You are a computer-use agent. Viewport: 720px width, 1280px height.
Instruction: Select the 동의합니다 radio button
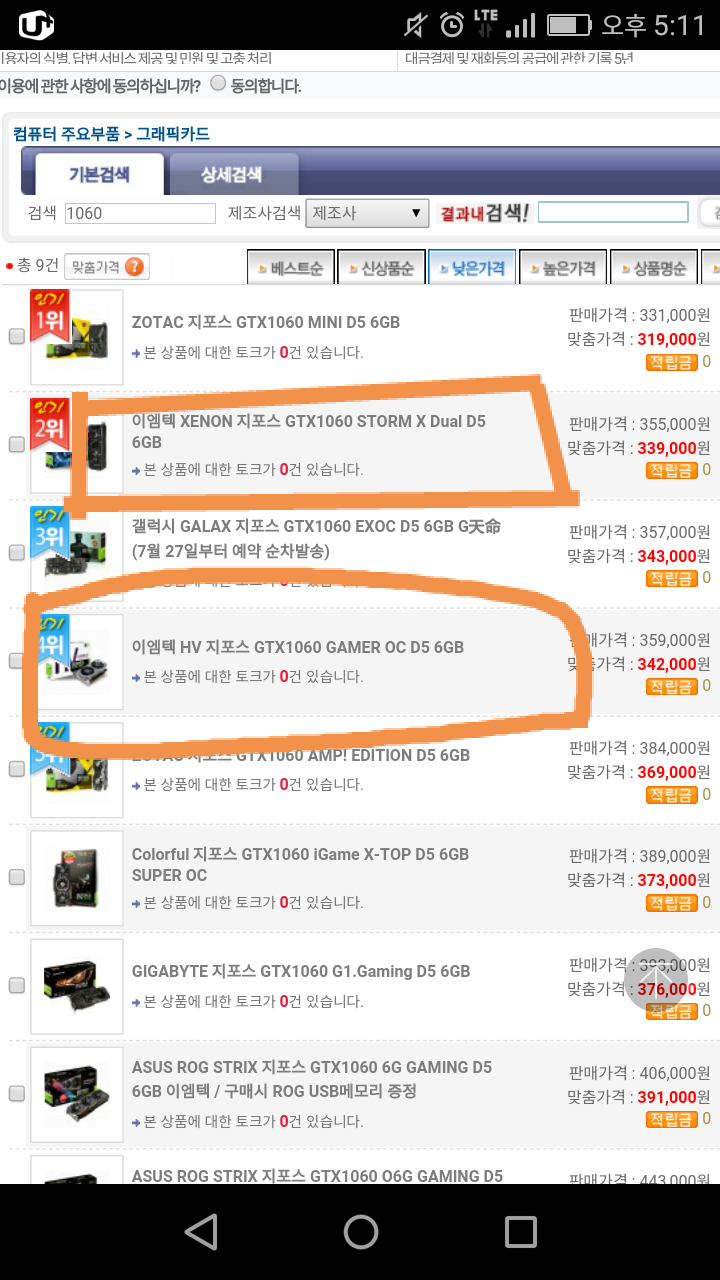[218, 84]
